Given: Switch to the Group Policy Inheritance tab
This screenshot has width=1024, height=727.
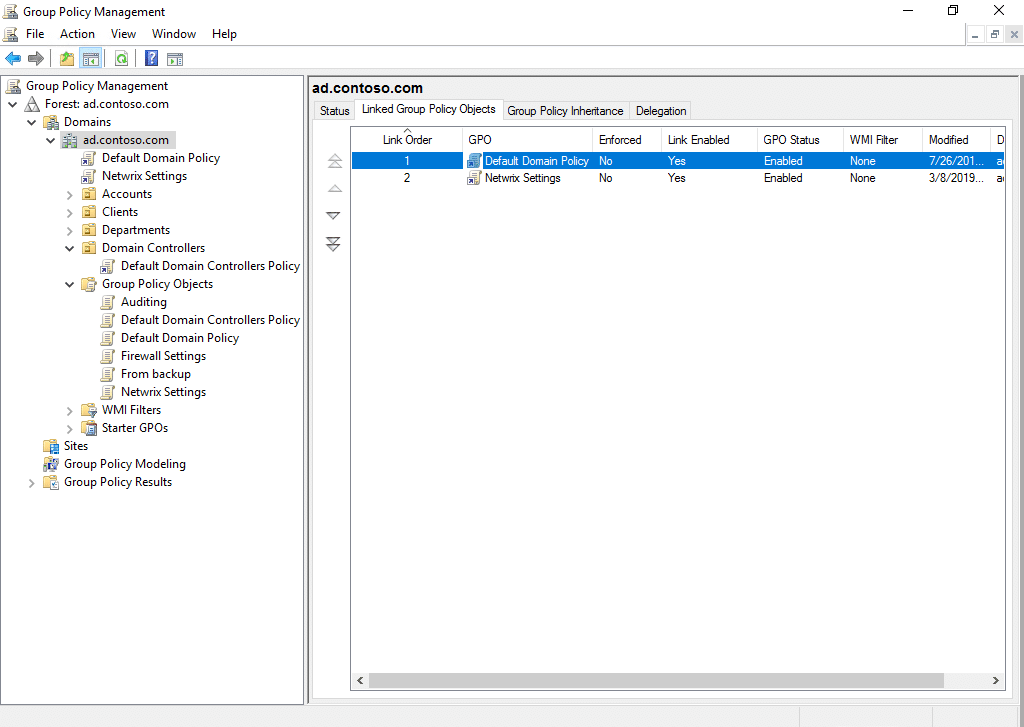Looking at the screenshot, I should click(x=566, y=111).
